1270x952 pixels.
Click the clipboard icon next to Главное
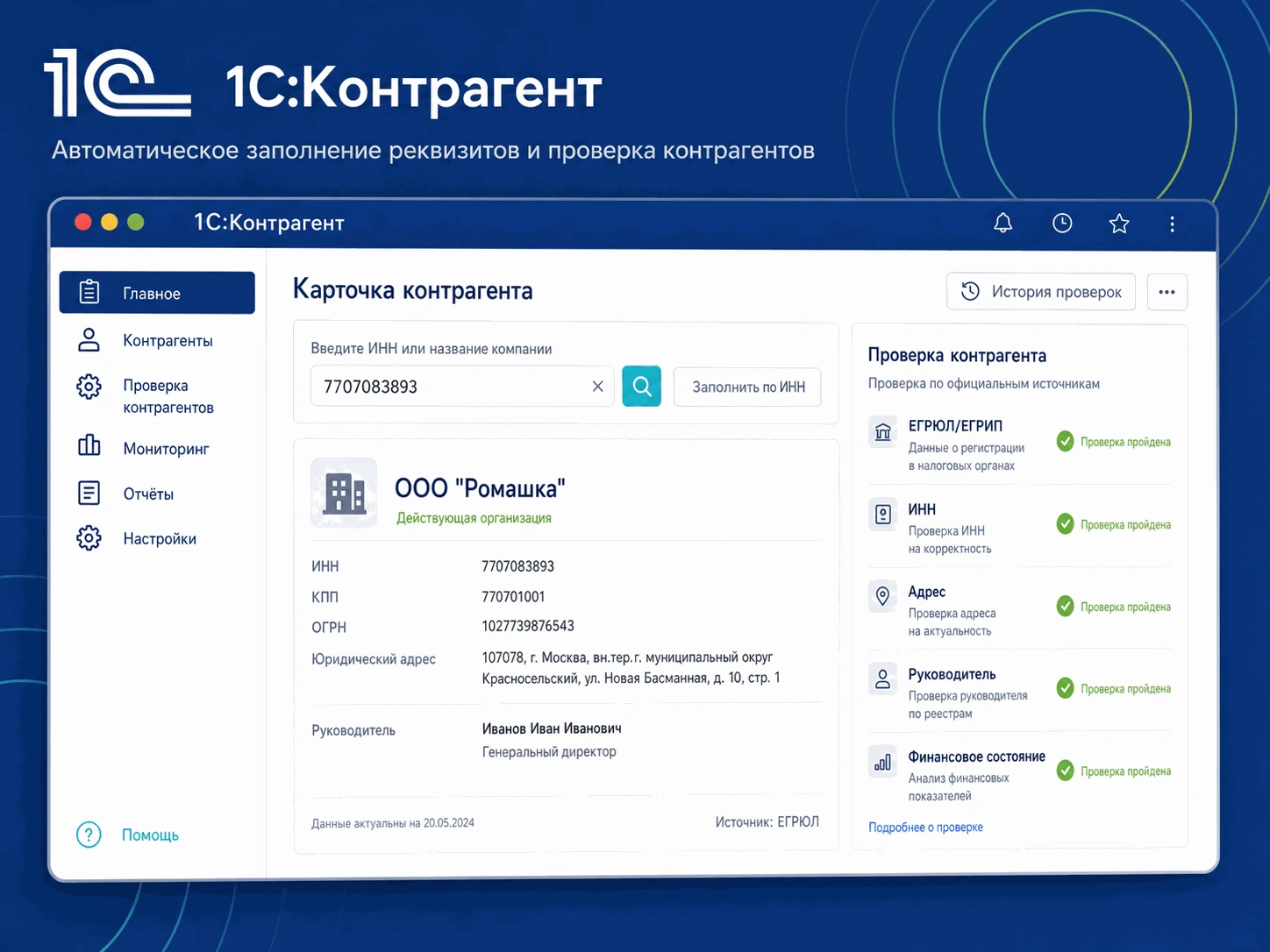(x=89, y=292)
